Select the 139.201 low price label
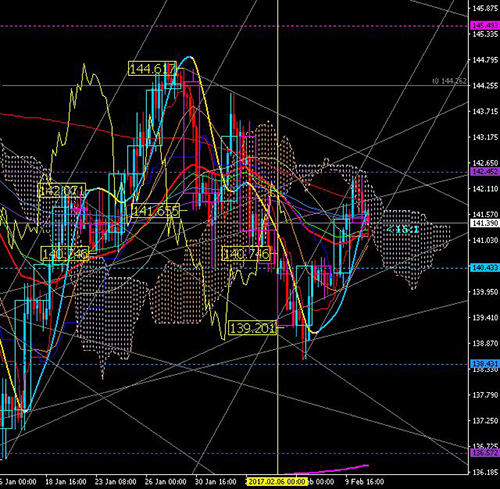Screen dimensions: 500x489 pos(253,328)
